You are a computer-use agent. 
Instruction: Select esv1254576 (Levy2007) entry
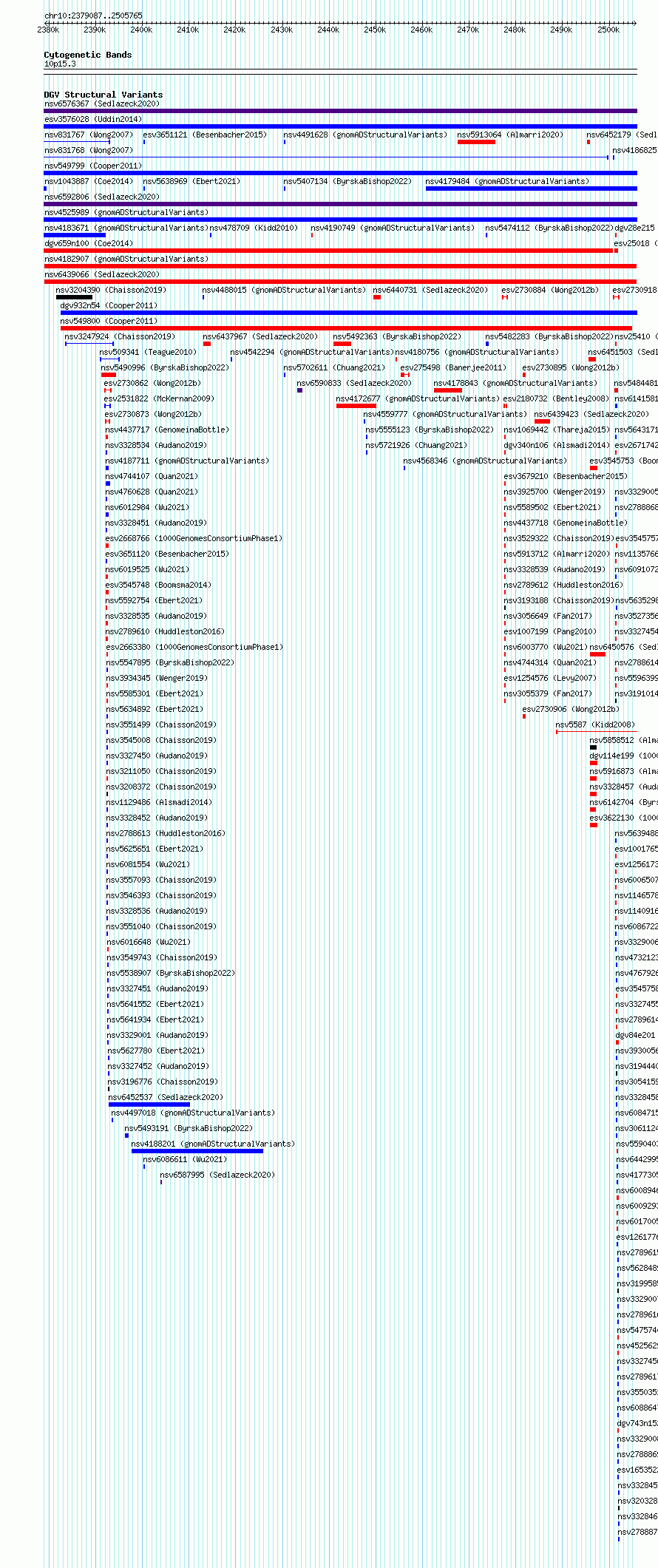click(551, 678)
